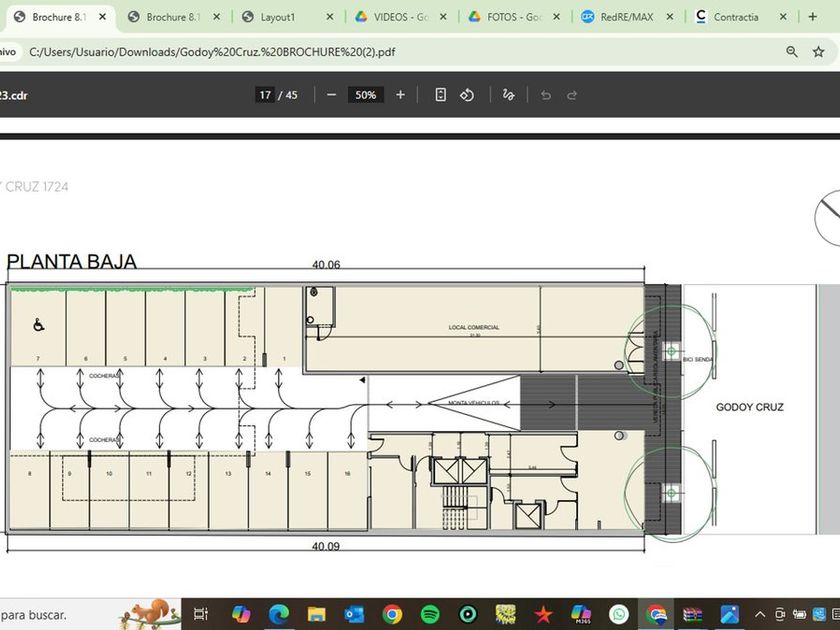The image size is (840, 630).
Task: Rotate the PDF page counterclockwise
Action: pos(466,95)
